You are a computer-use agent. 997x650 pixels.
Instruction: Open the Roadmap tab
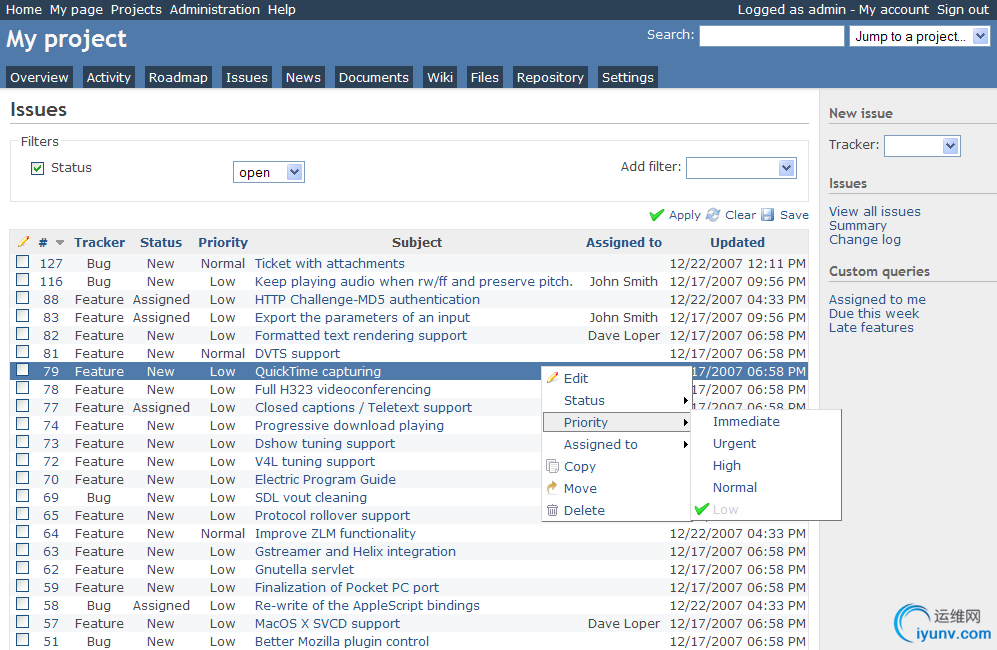pos(178,77)
